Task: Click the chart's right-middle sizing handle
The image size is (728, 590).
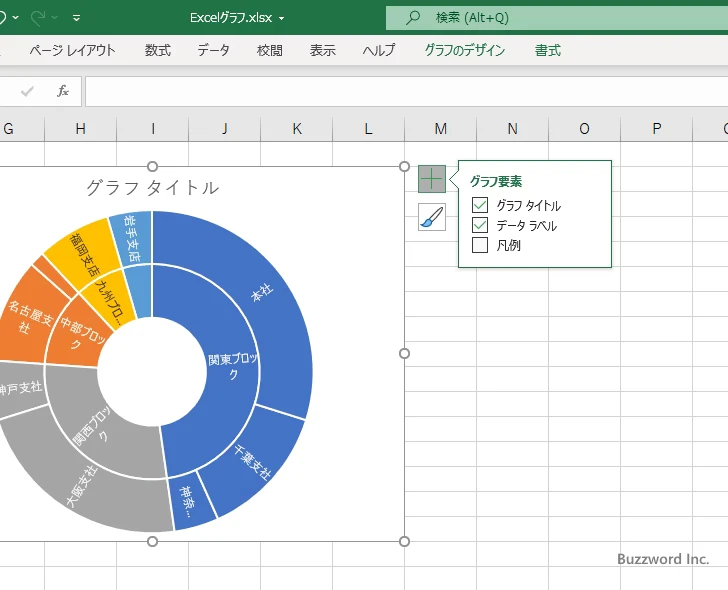Action: [404, 354]
